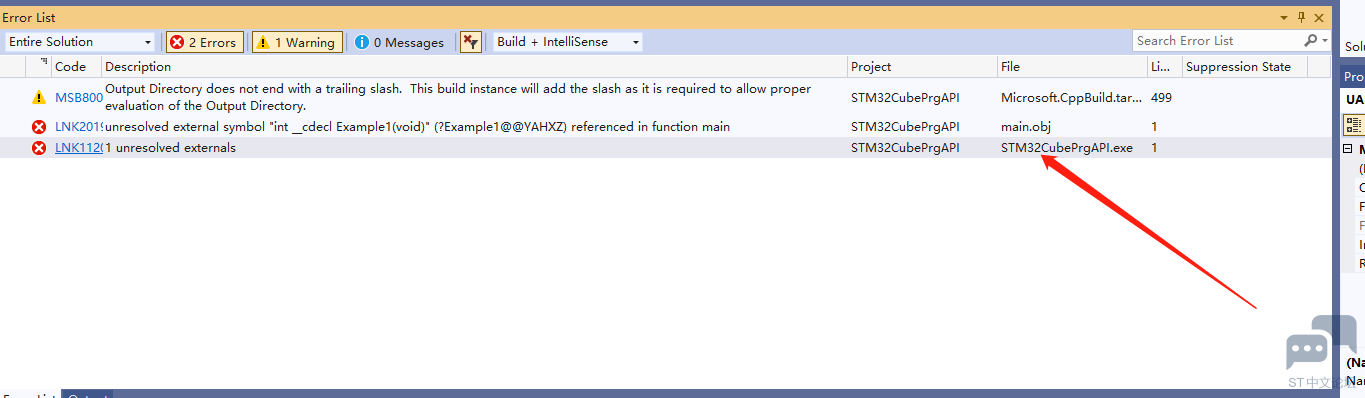Open the Entire Solution scope dropdown
Image resolution: width=1365 pixels, height=398 pixels.
80,42
